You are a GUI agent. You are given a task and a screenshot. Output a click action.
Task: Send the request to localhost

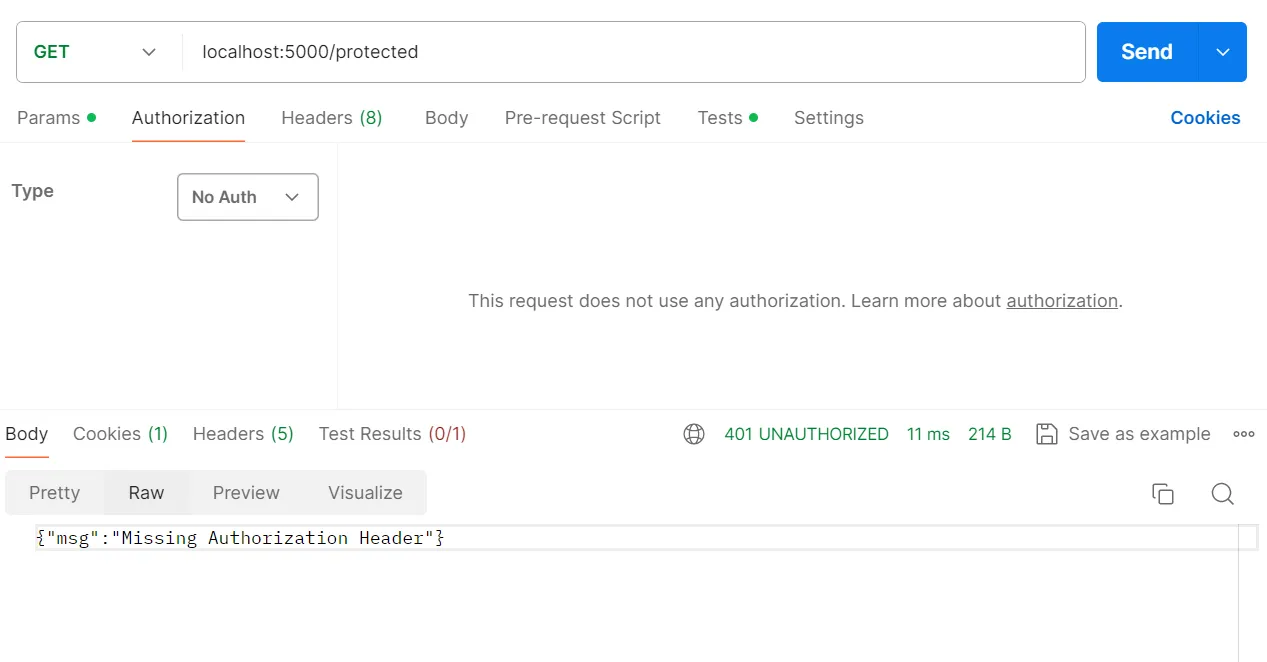(x=1145, y=51)
